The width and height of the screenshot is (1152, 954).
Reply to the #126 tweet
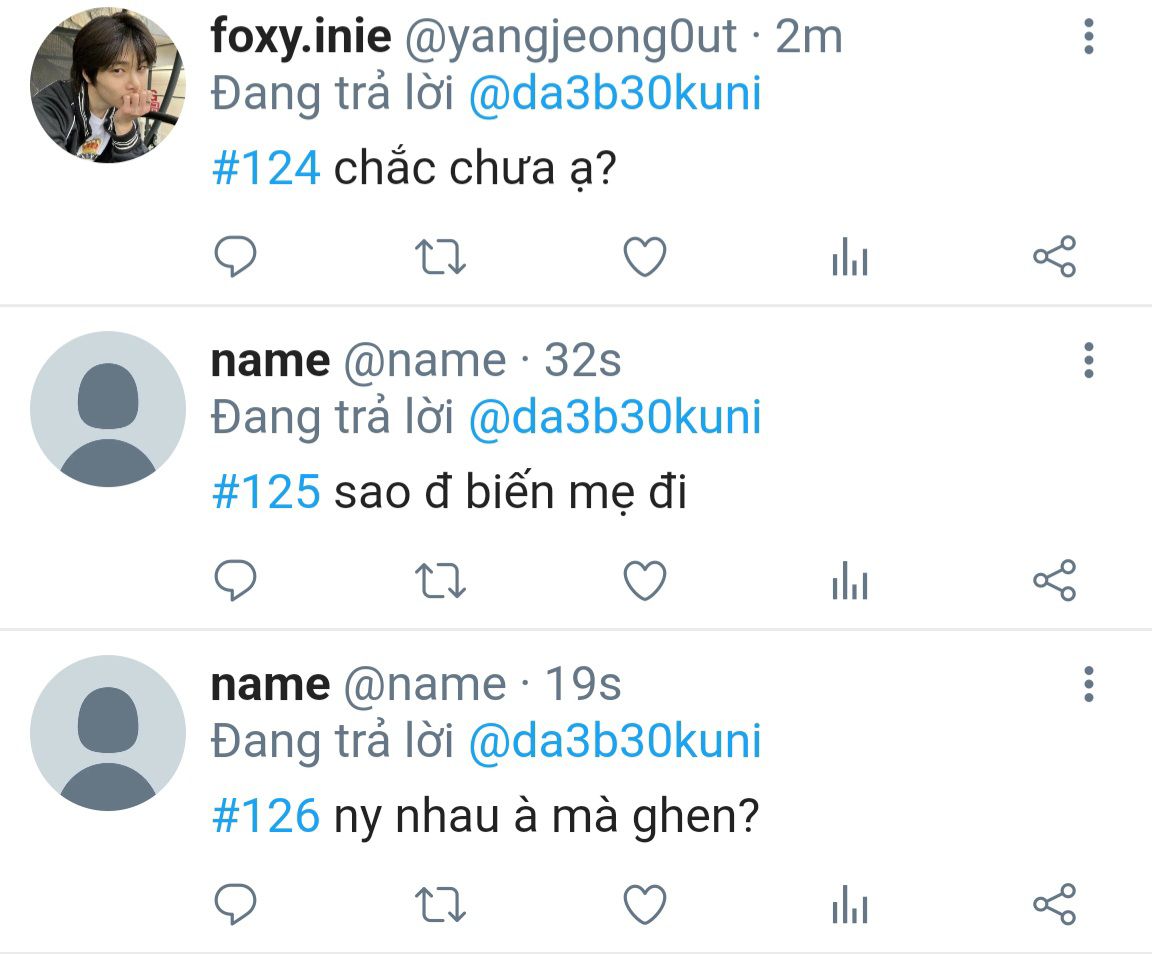[x=235, y=904]
